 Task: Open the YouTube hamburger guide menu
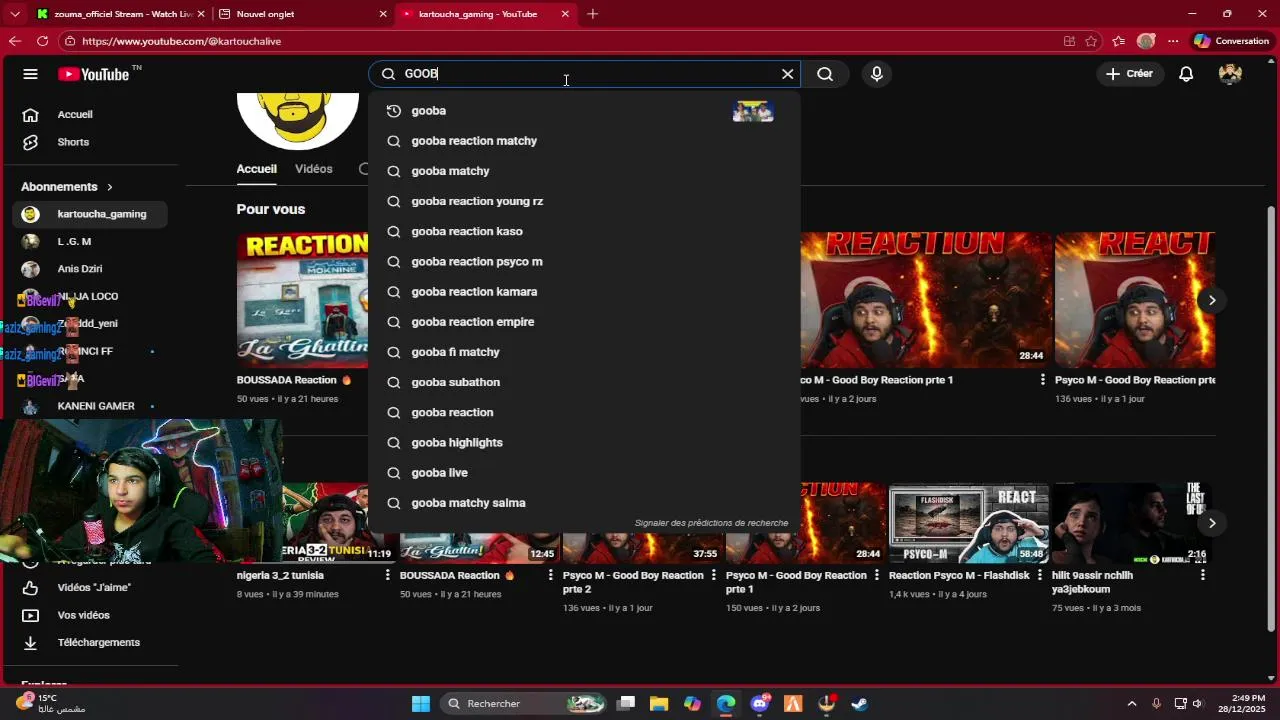pyautogui.click(x=30, y=74)
